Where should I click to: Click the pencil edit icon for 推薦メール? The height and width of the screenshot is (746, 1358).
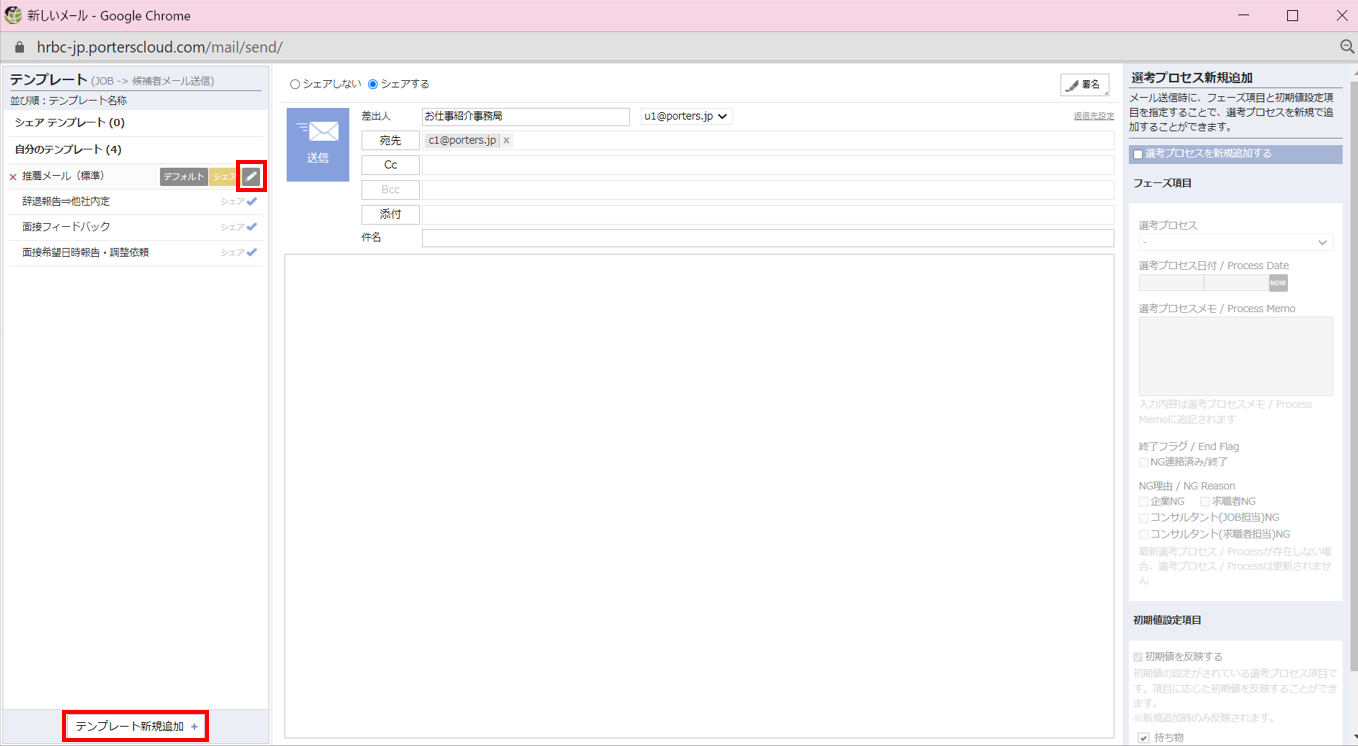click(251, 177)
